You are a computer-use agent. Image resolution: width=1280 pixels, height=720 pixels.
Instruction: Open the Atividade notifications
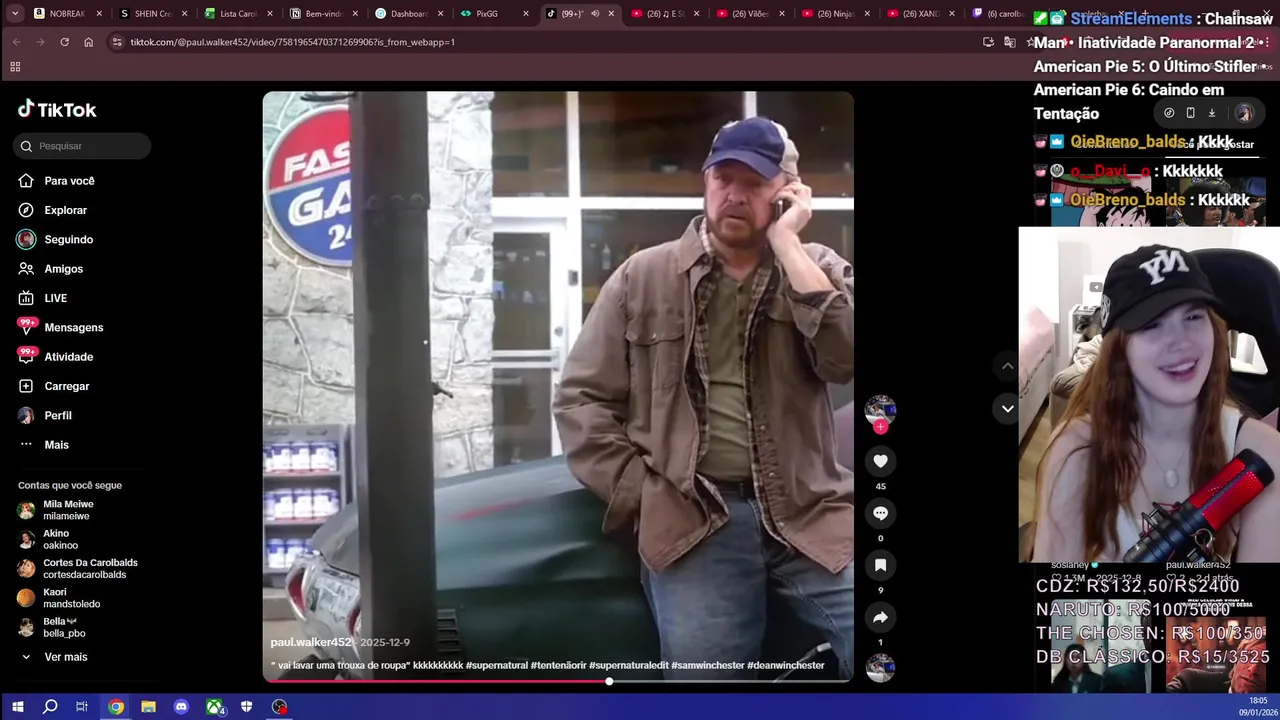(55, 357)
